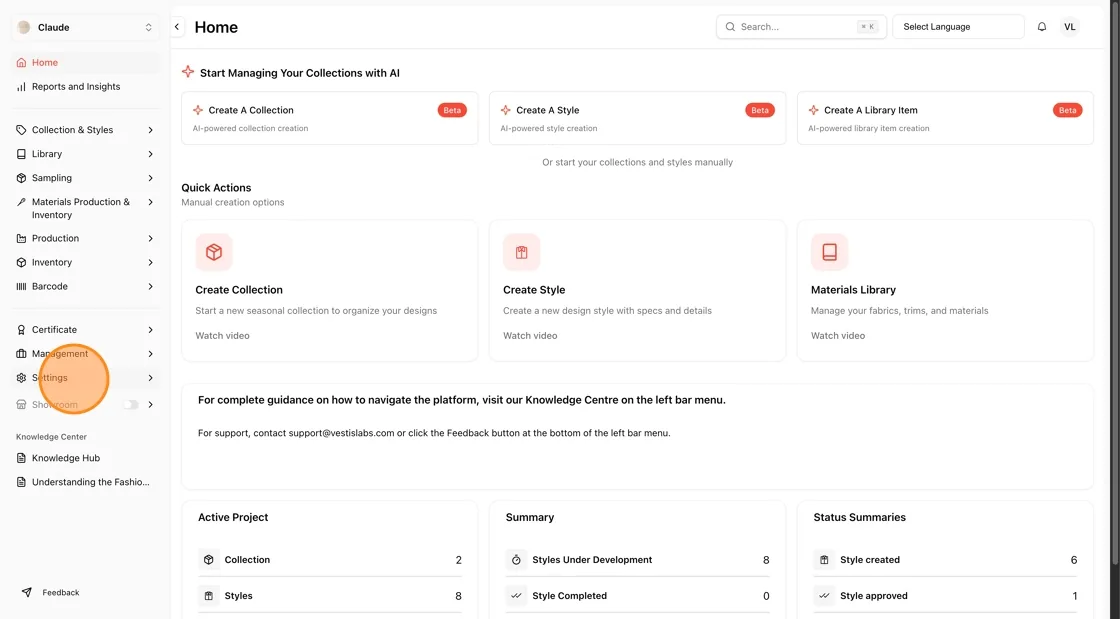Expand the Settings submenu chevron
The height and width of the screenshot is (619, 1120).
(151, 378)
